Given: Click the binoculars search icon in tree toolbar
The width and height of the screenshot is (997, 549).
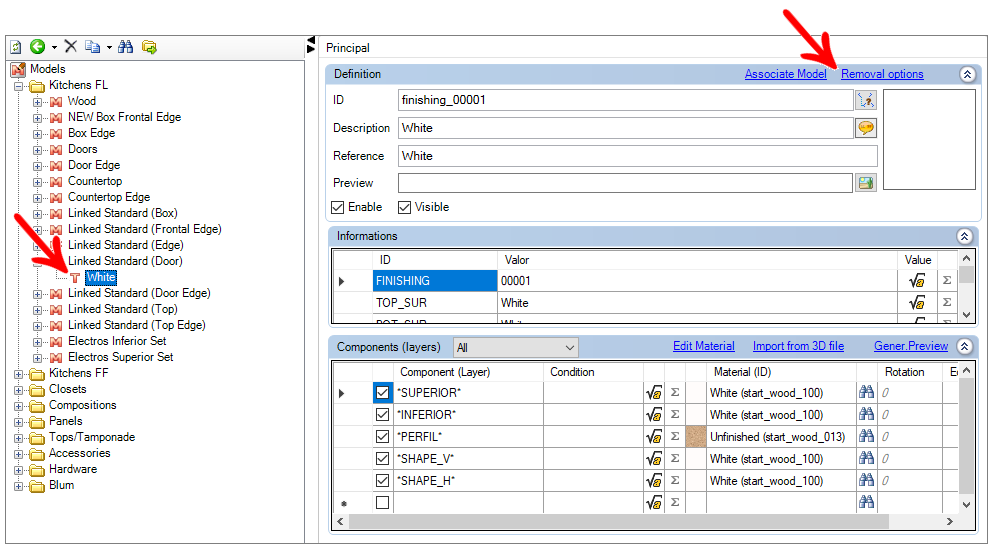Looking at the screenshot, I should [126, 46].
